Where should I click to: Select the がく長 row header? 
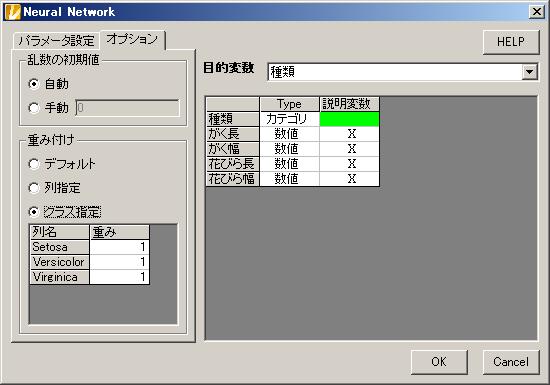(233, 134)
